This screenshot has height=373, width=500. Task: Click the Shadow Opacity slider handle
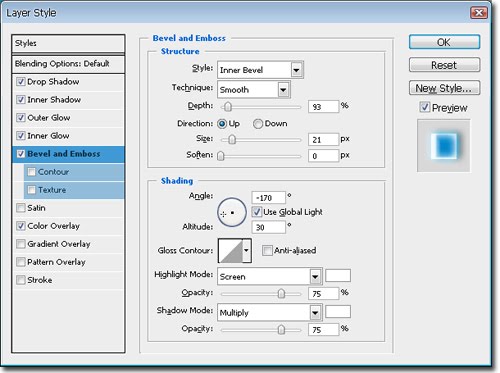[281, 330]
